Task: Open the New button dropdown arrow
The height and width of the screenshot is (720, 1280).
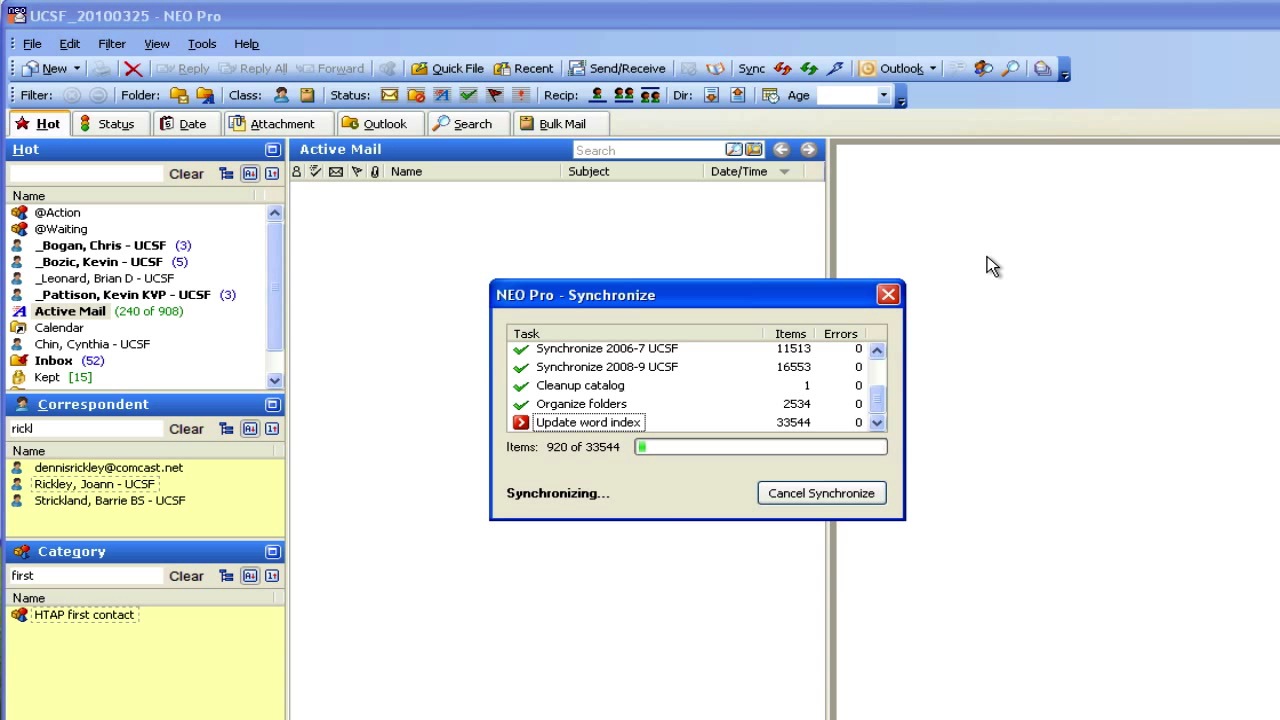Action: (76, 69)
